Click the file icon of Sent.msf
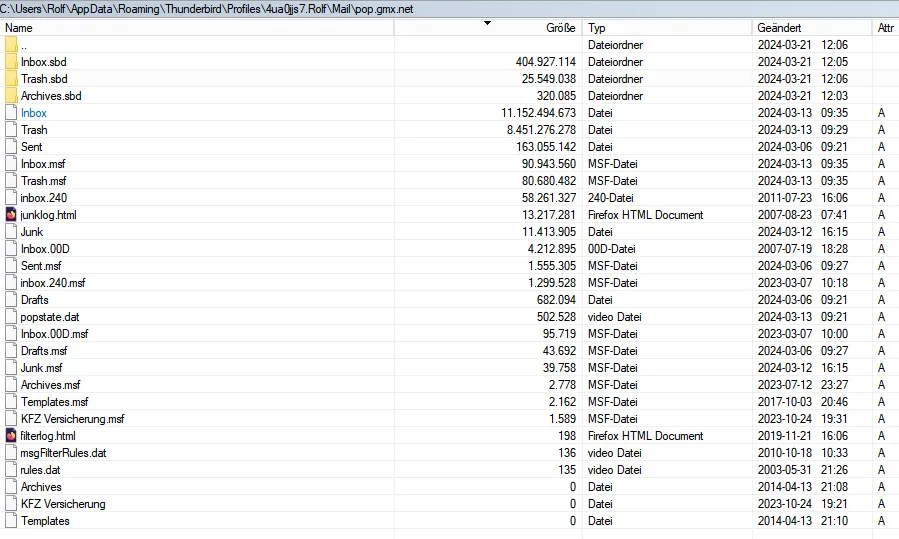 [11, 266]
